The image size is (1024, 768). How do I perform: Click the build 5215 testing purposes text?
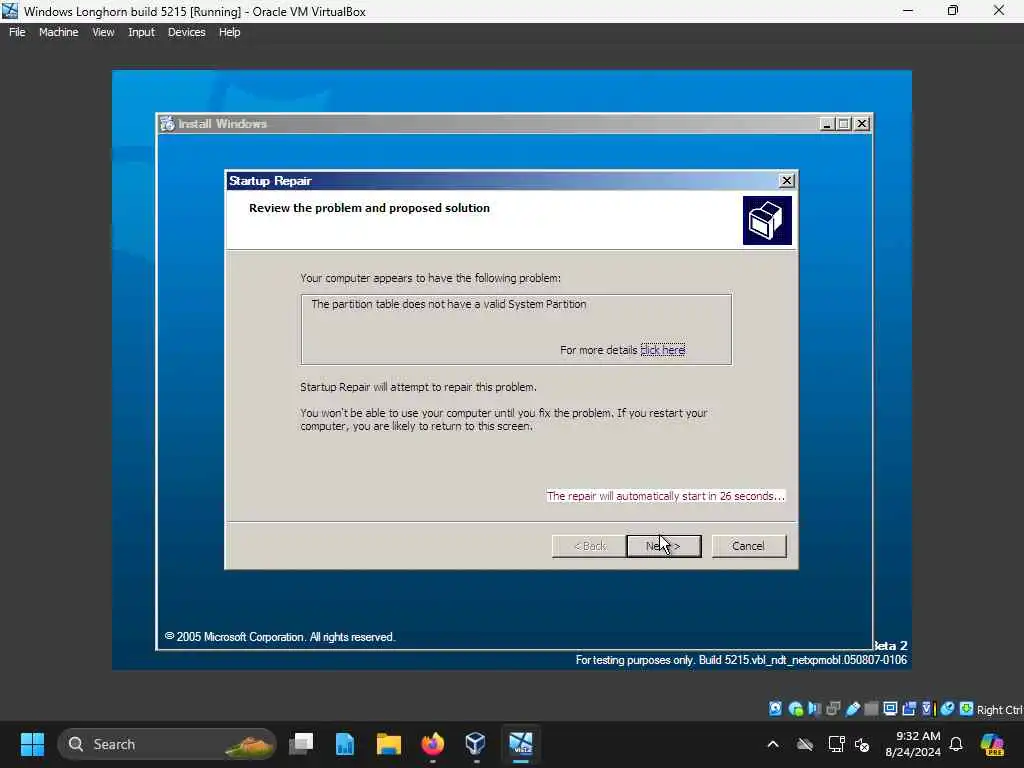741,660
